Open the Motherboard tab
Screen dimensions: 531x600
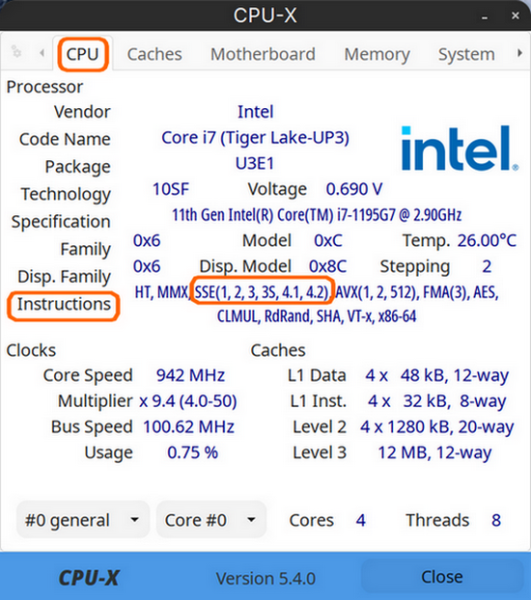(263, 54)
